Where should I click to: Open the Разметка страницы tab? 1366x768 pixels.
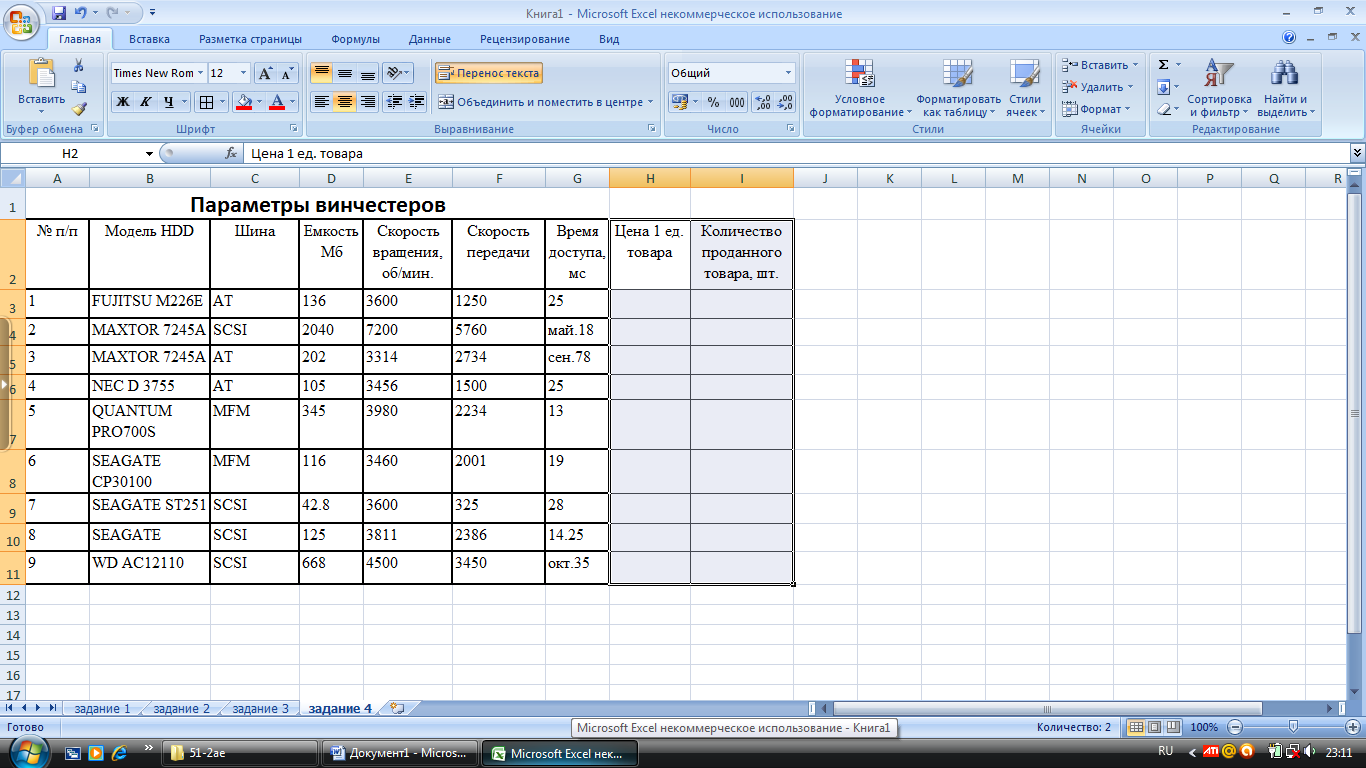click(x=250, y=39)
